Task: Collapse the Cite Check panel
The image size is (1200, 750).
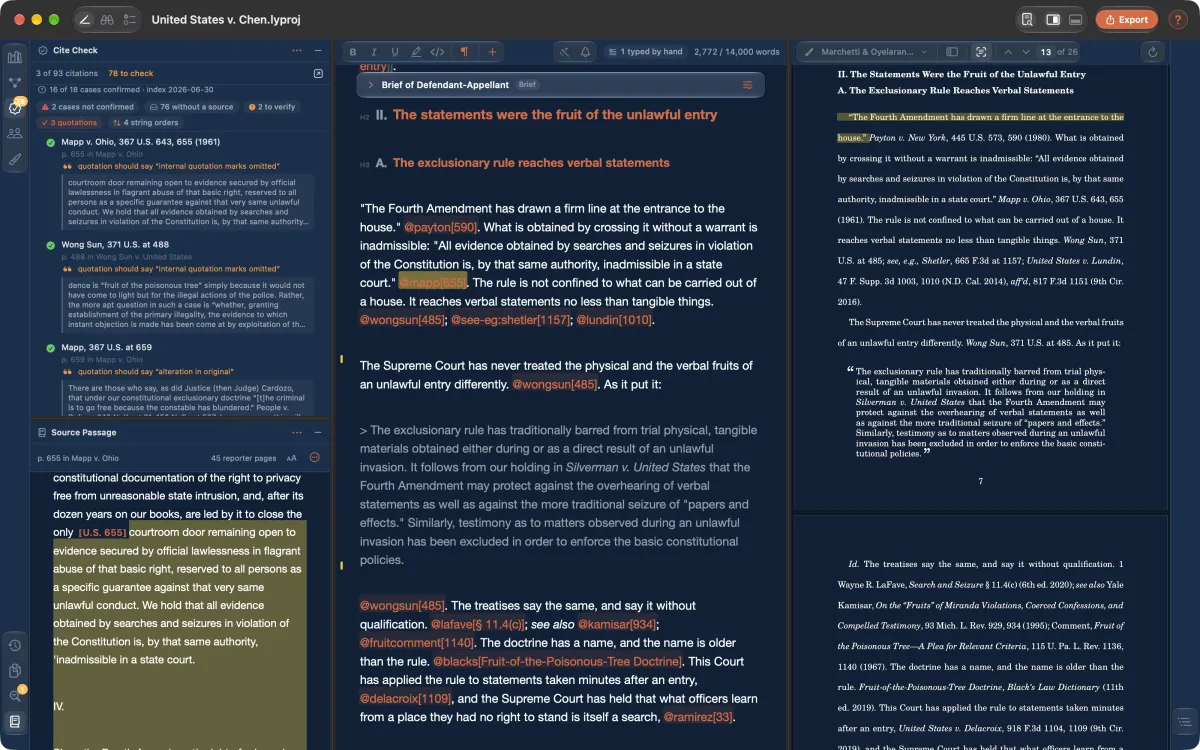Action: coord(318,50)
